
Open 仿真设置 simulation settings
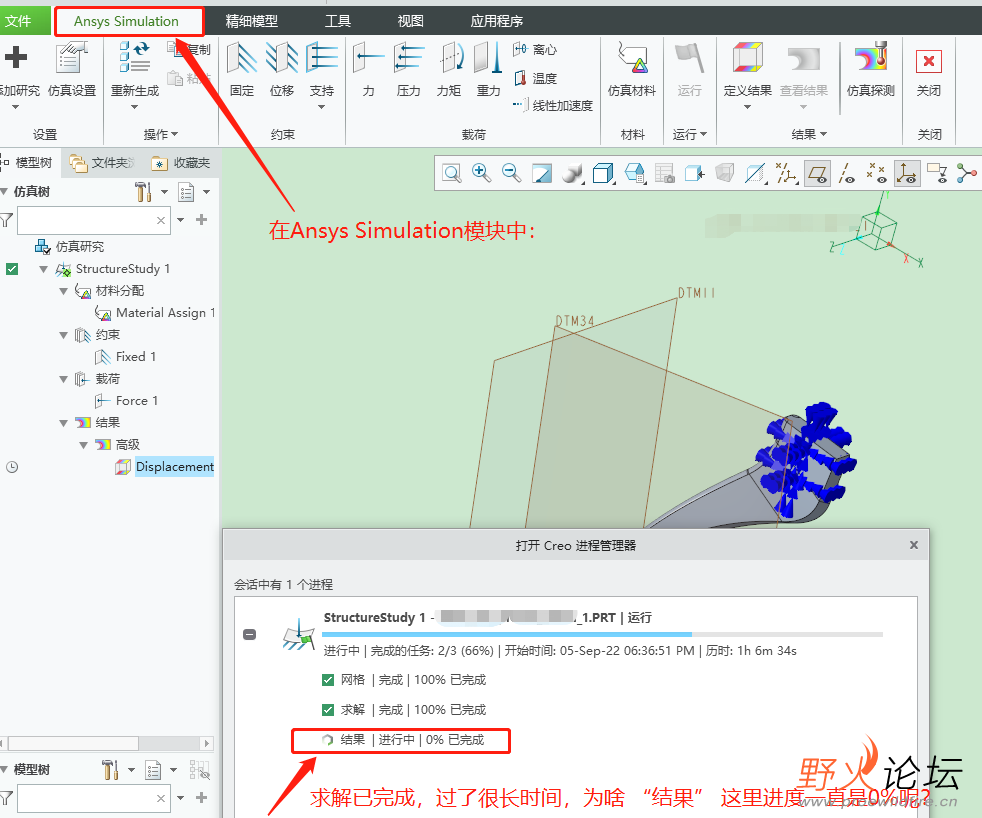click(72, 68)
